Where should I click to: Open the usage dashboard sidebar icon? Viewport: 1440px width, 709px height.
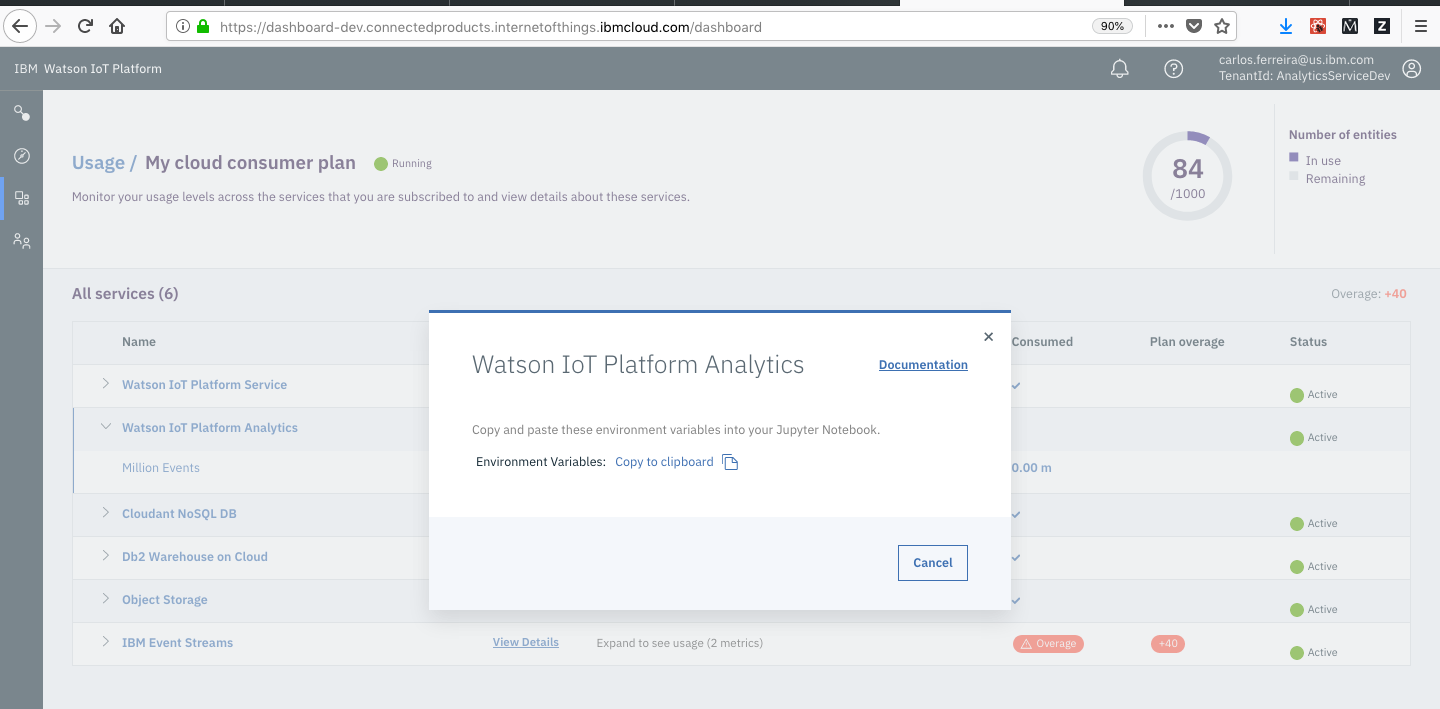point(21,198)
